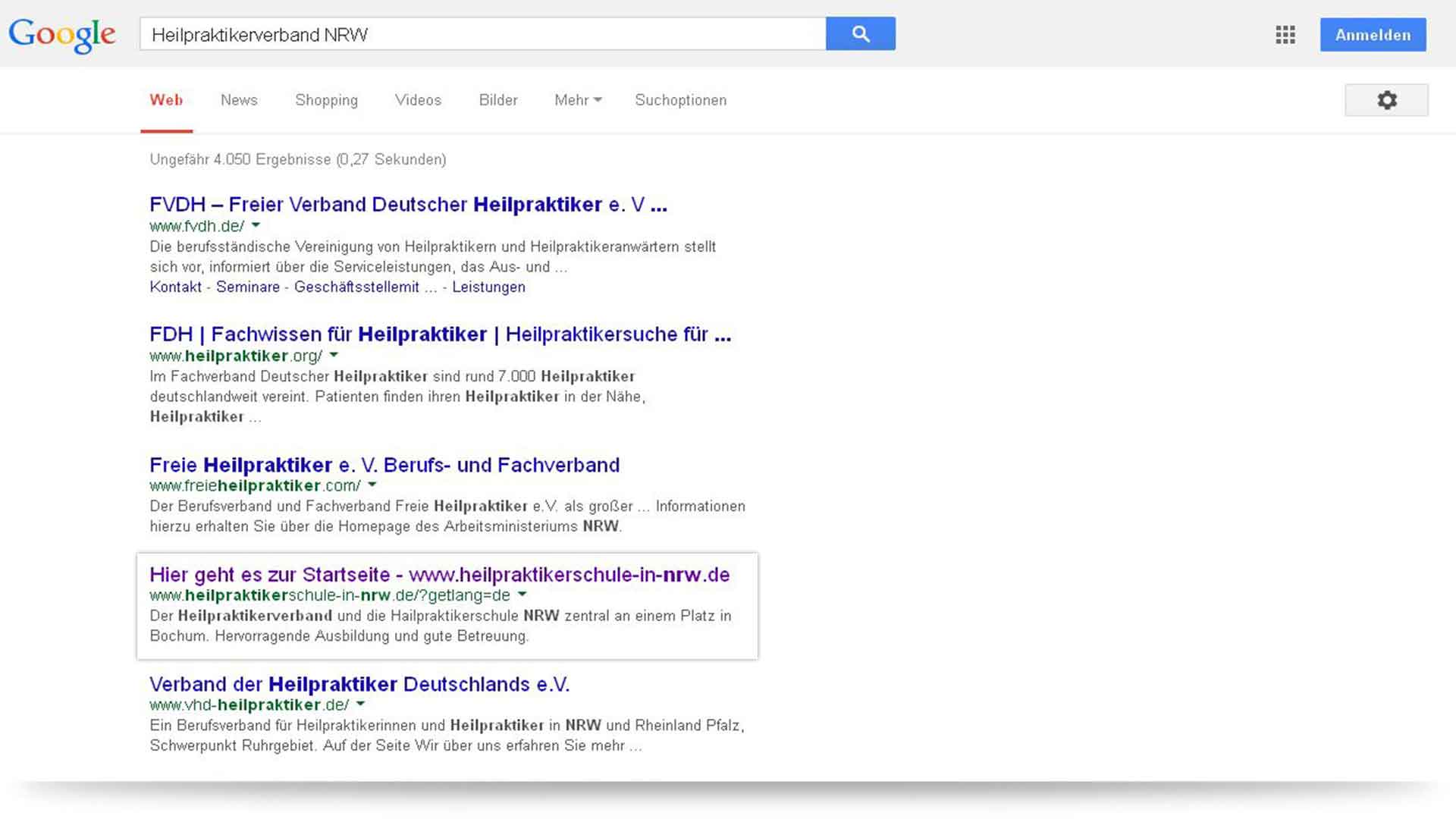Viewport: 1456px width, 819px height.
Task: Click the green URL www.heilpraktiker.org/
Action: point(236,356)
